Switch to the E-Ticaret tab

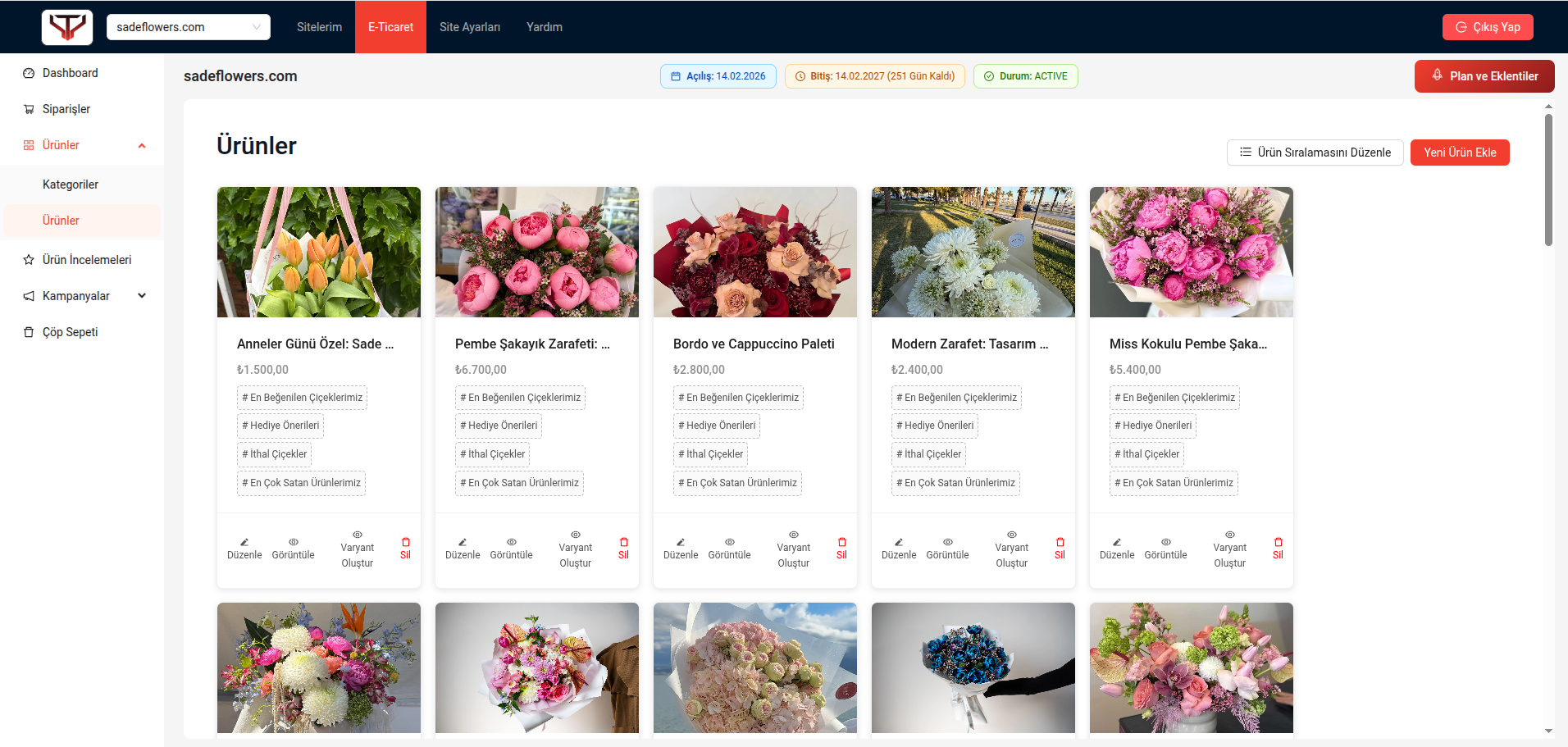tap(390, 27)
